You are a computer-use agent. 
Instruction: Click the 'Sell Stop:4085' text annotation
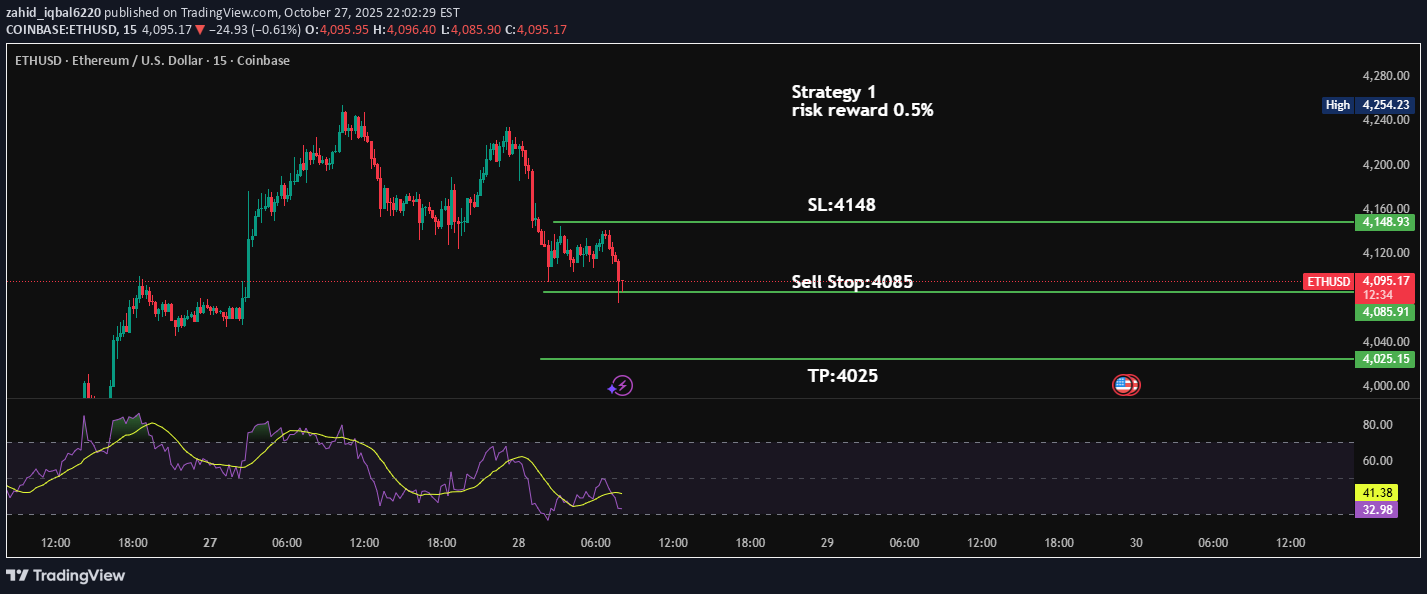pos(852,282)
